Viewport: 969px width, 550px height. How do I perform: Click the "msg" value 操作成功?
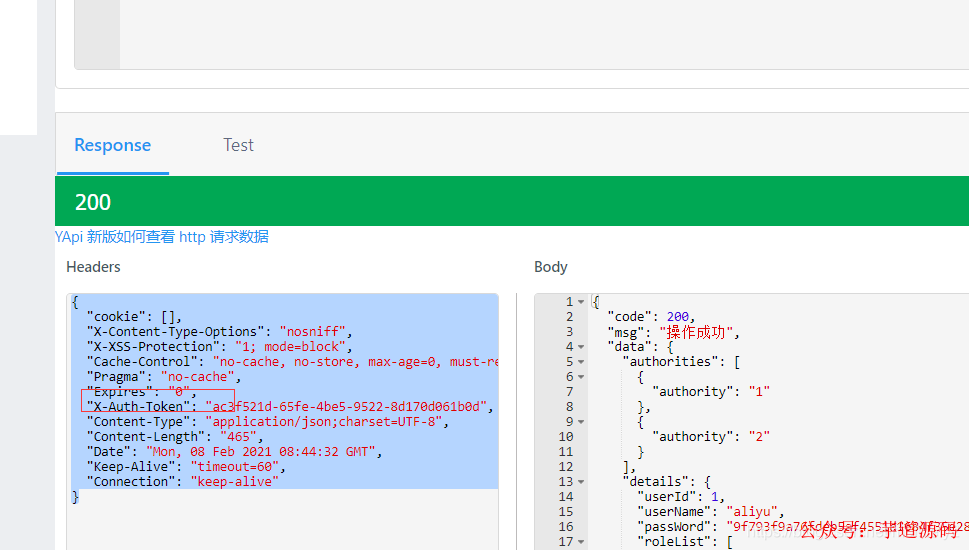(x=696, y=332)
